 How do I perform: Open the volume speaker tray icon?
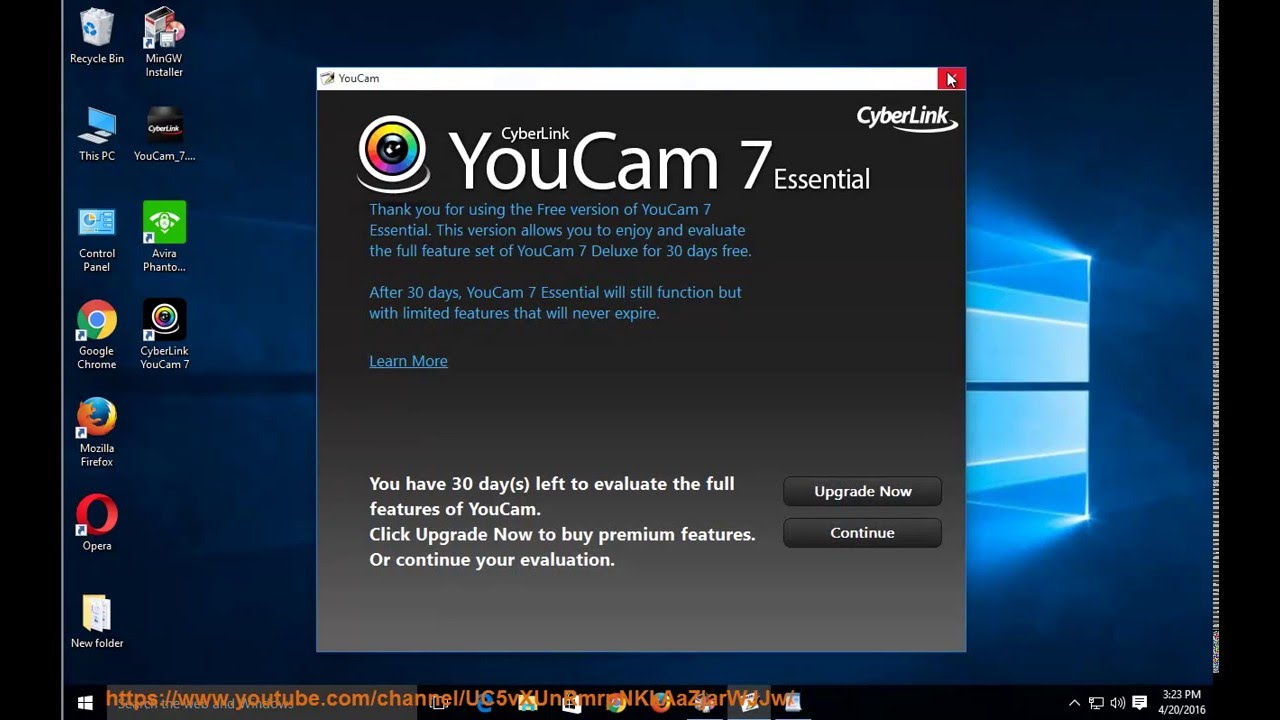[x=1117, y=703]
